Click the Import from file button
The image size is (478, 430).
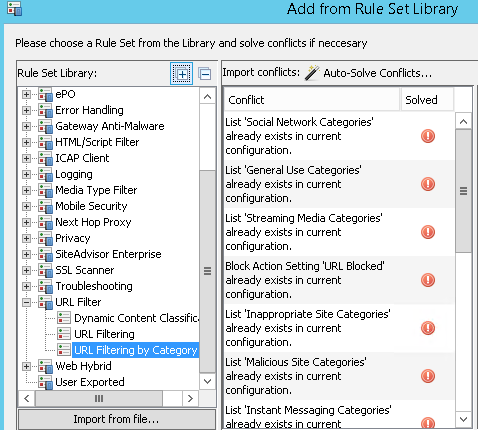[x=117, y=419]
